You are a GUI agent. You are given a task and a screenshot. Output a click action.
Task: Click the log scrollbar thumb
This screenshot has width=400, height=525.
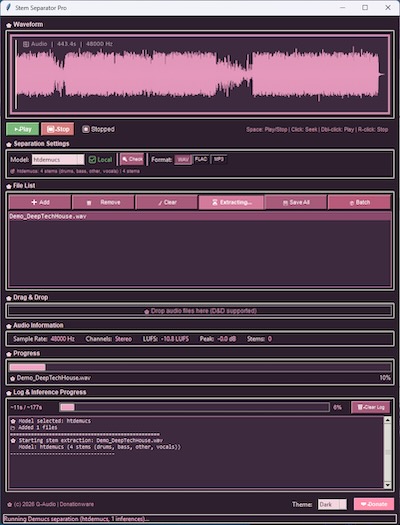pyautogui.click(x=387, y=452)
